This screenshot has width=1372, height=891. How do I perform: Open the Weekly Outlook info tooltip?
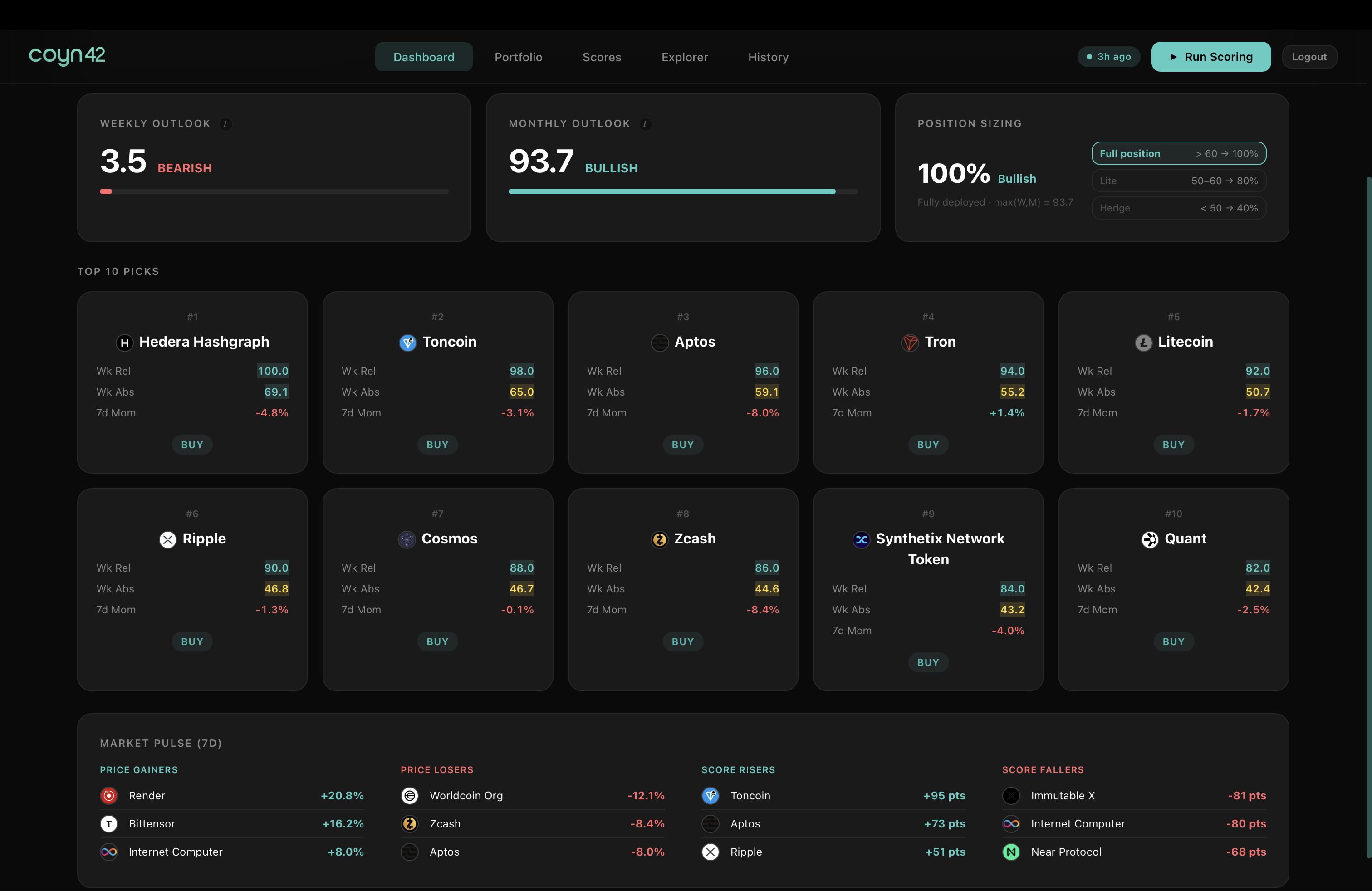(x=225, y=124)
